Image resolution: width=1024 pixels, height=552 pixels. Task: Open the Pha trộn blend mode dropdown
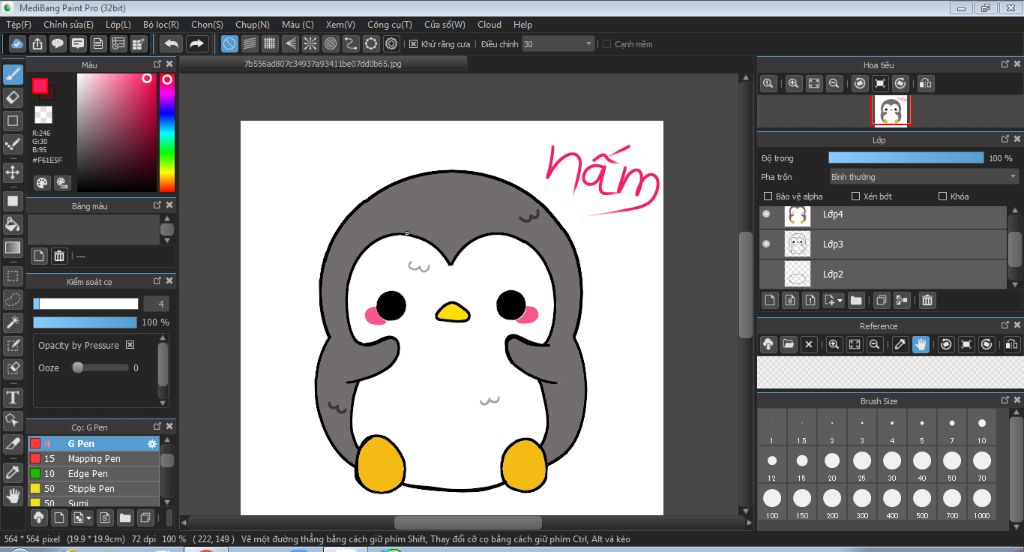pyautogui.click(x=923, y=177)
